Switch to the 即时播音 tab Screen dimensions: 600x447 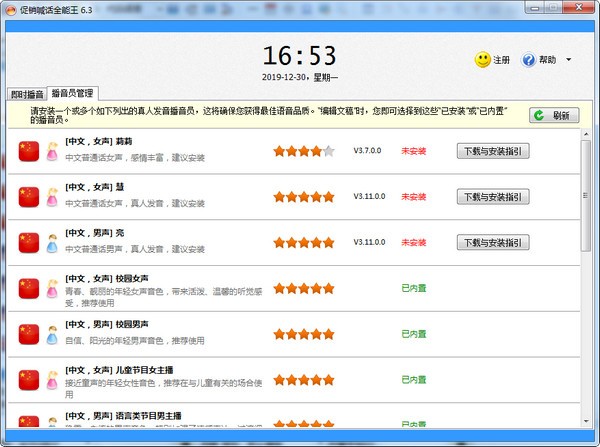pos(28,93)
